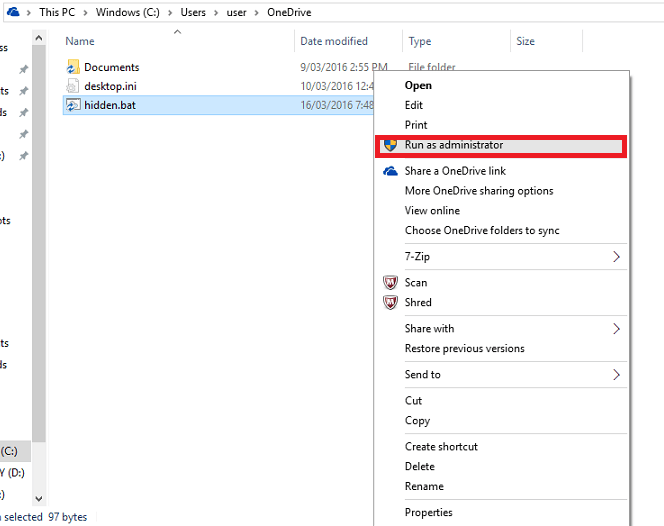Image resolution: width=664 pixels, height=526 pixels.
Task: Sort by the Name column header
Action: click(80, 41)
